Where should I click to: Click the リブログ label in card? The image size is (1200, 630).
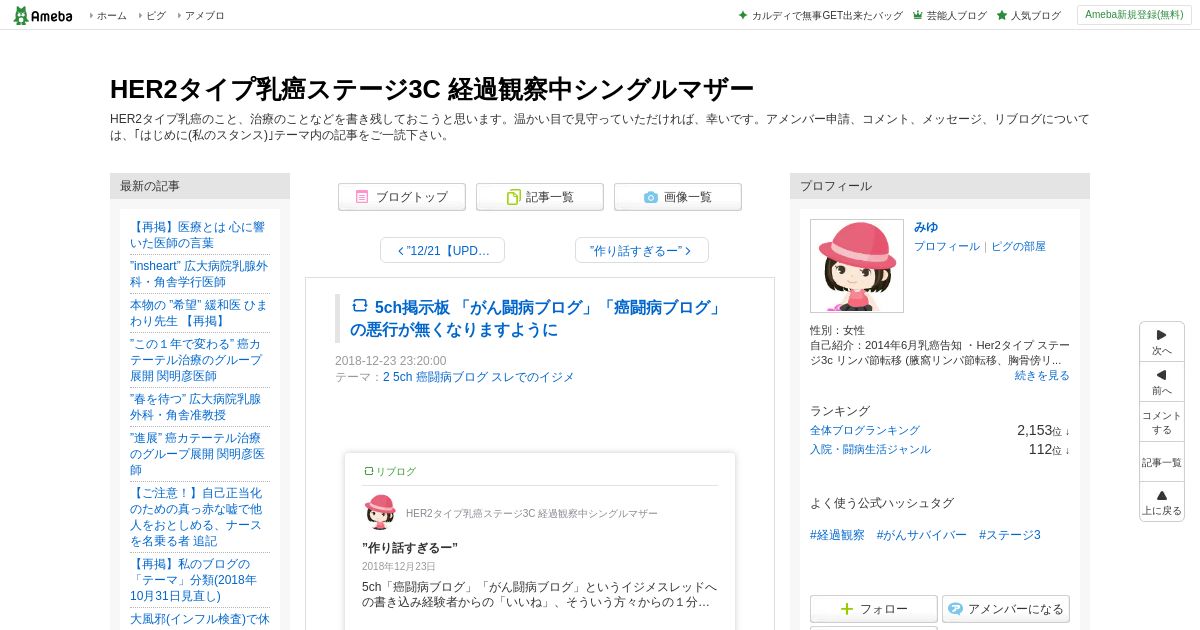(390, 471)
